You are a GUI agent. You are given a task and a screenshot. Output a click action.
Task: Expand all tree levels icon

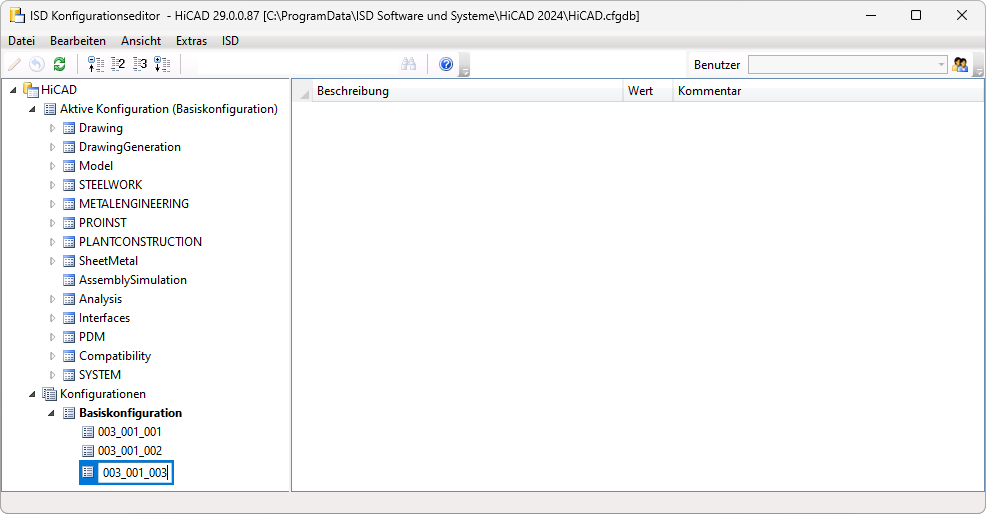click(x=162, y=64)
